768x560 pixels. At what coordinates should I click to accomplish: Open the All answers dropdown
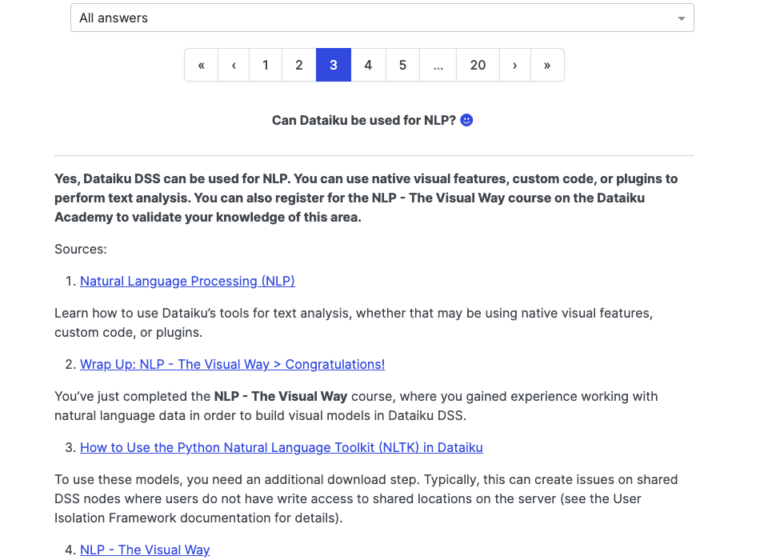tap(382, 18)
